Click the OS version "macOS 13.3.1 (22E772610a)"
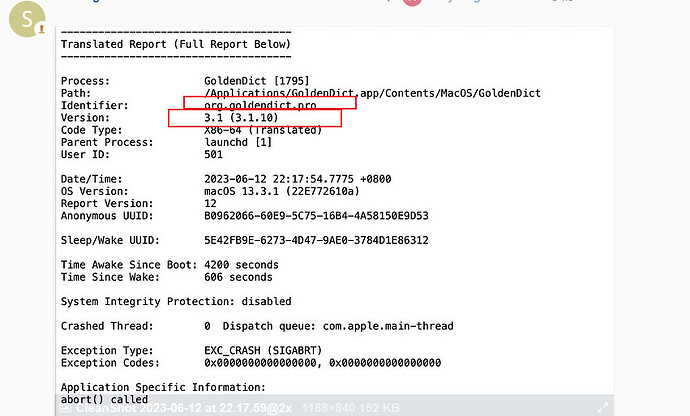This screenshot has height=416, width=690. 282,191
